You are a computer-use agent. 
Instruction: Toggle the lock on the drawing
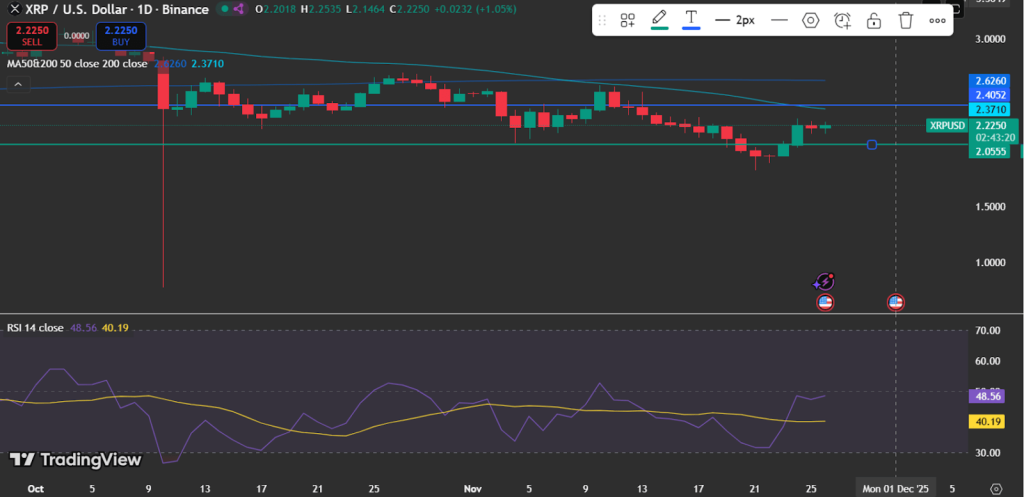[x=874, y=20]
